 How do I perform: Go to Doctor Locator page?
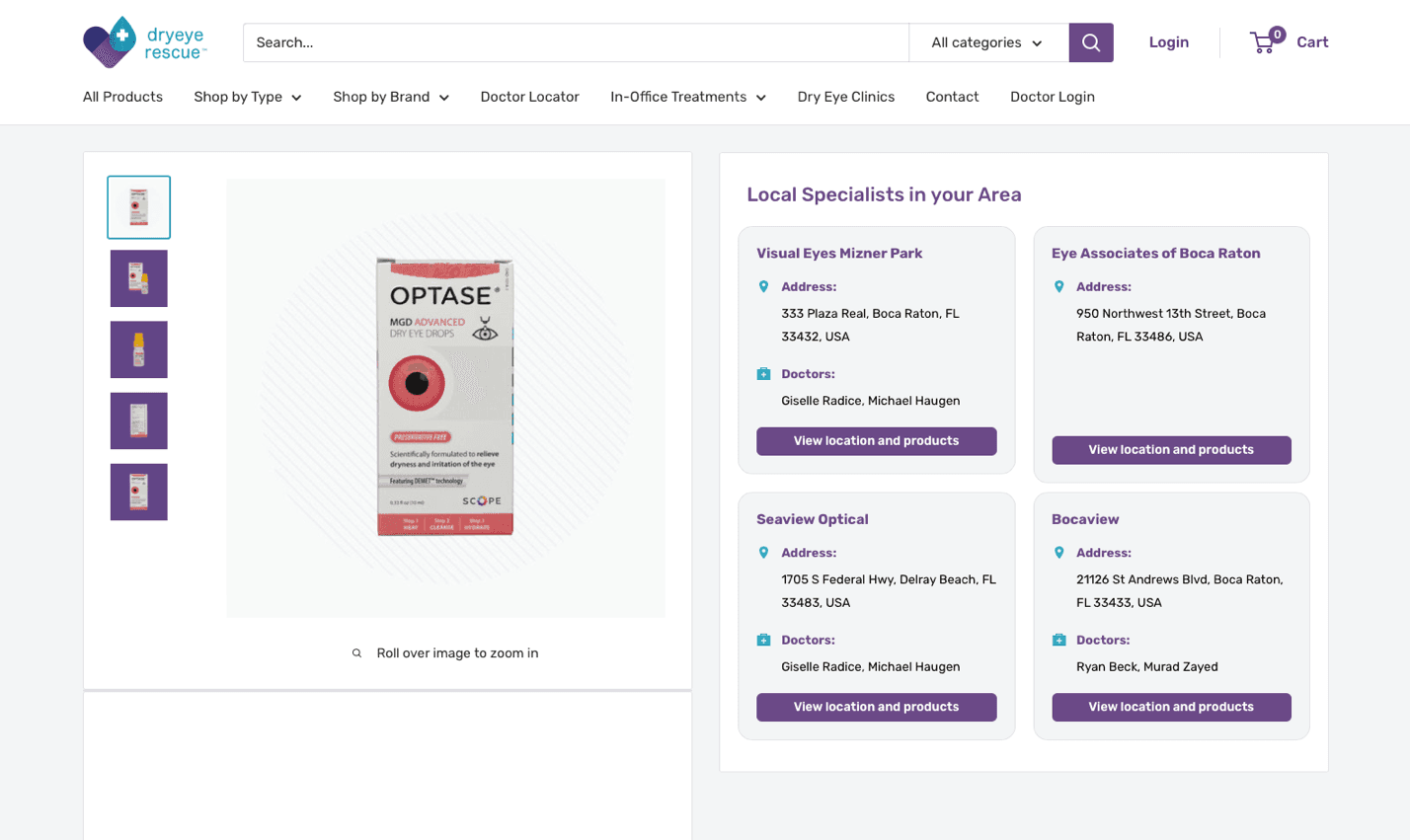tap(529, 97)
